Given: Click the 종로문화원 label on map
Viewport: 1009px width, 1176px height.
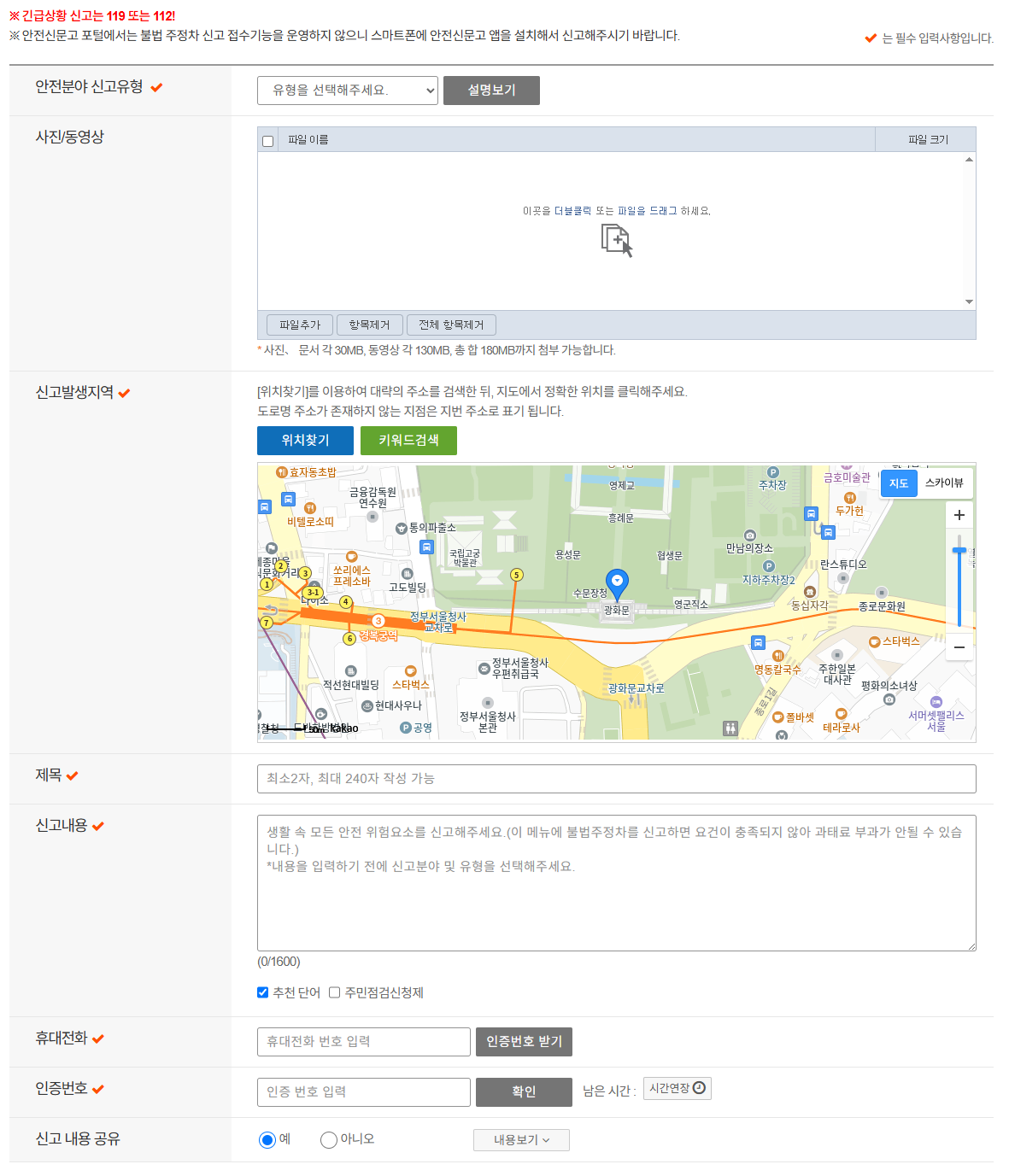Looking at the screenshot, I should pos(882,606).
